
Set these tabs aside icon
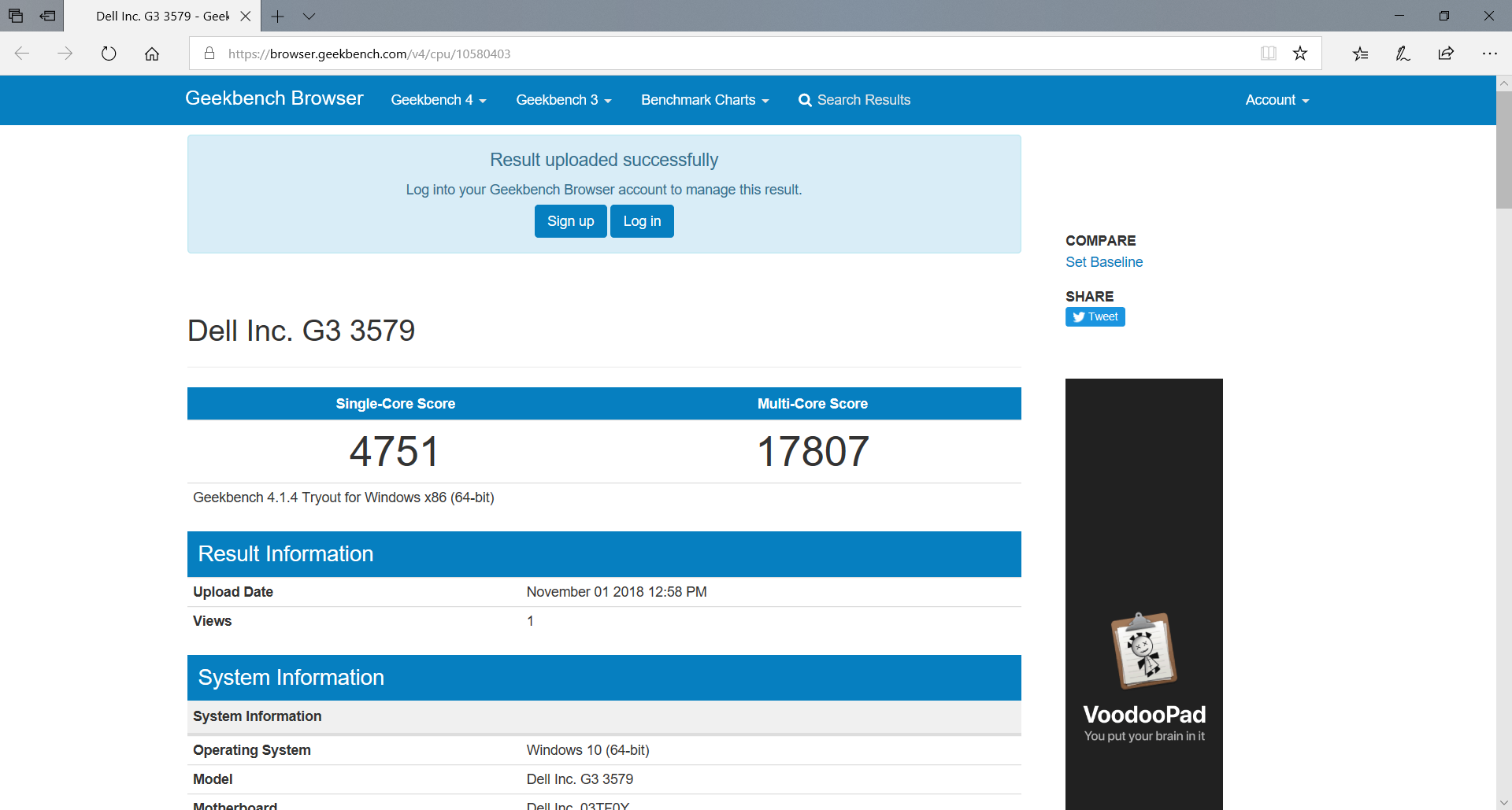click(48, 16)
